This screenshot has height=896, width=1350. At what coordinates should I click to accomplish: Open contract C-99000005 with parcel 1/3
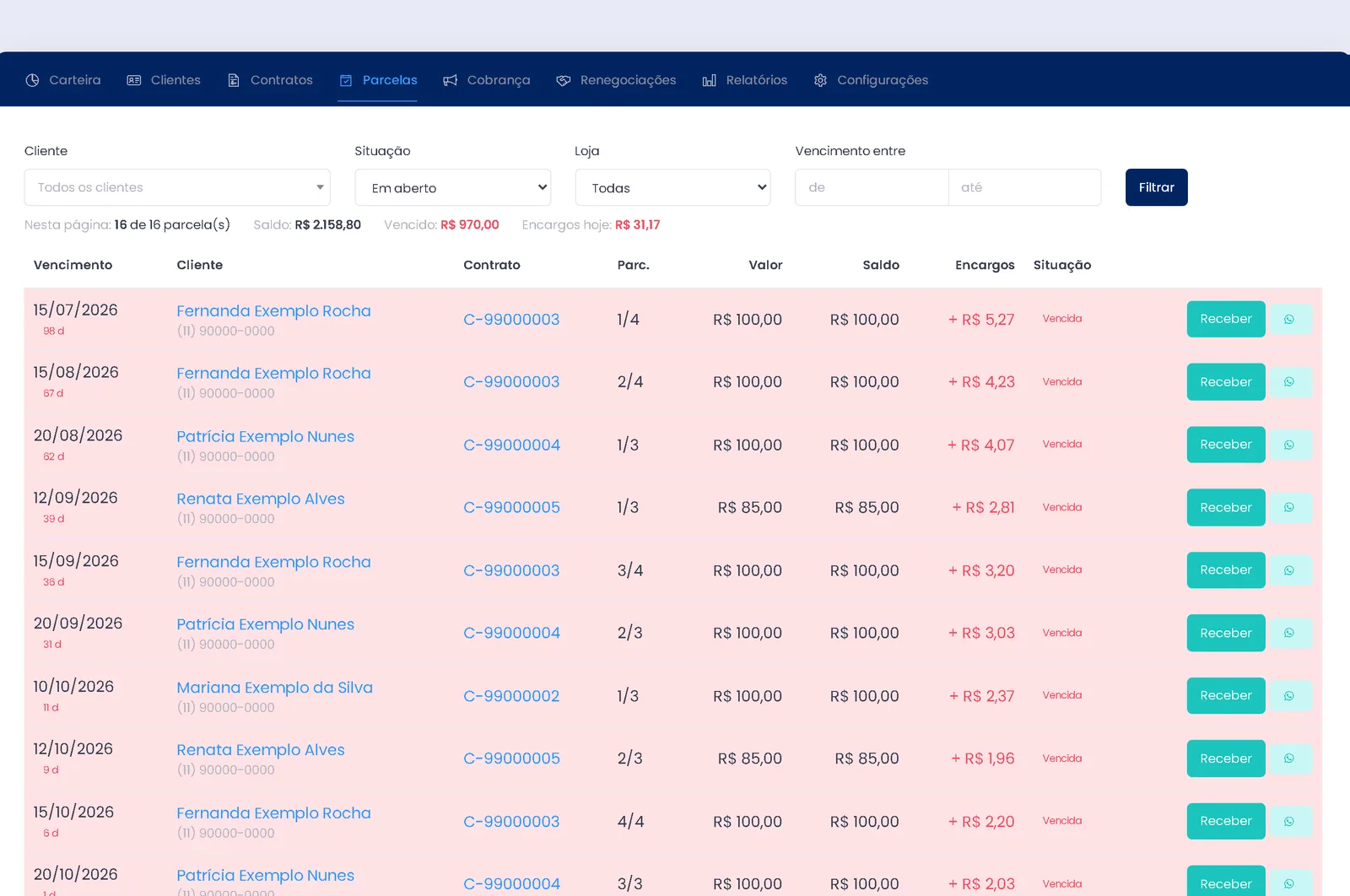tap(511, 507)
